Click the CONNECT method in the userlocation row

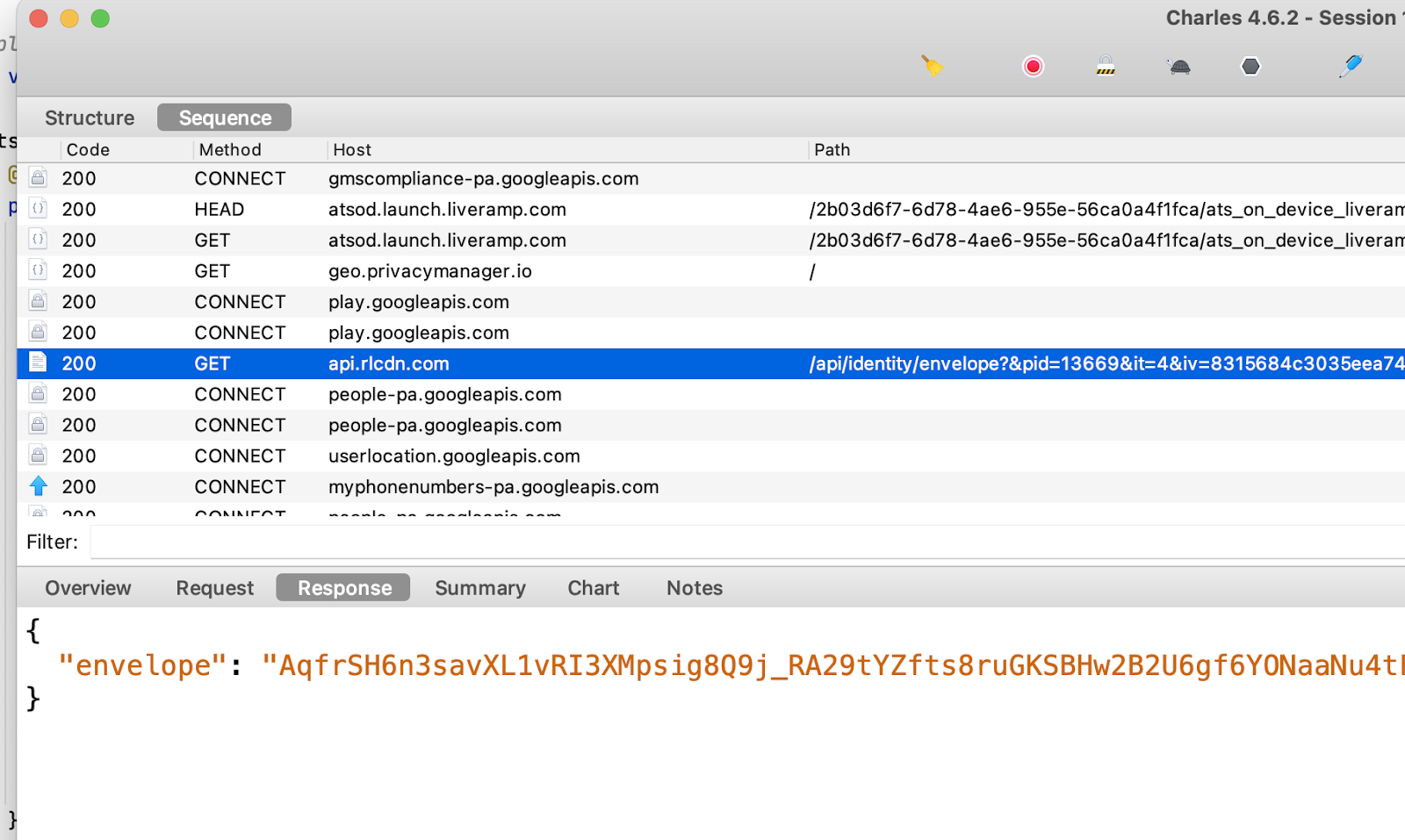pyautogui.click(x=241, y=456)
